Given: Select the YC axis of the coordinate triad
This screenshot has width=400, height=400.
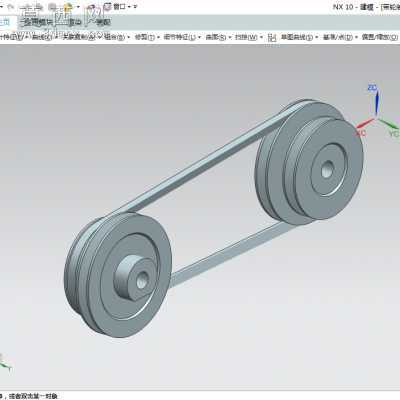Looking at the screenshot, I should [388, 124].
